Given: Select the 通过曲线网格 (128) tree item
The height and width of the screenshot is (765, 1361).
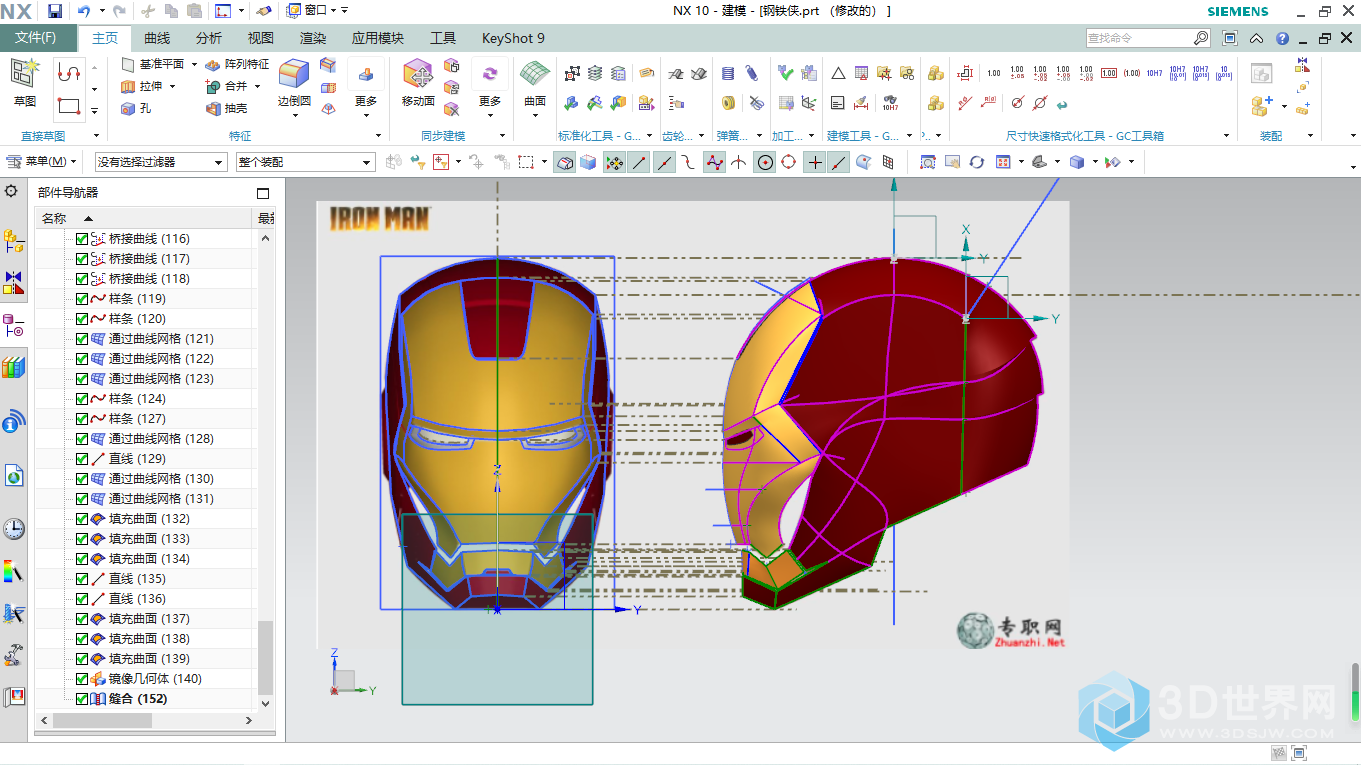Looking at the screenshot, I should pyautogui.click(x=161, y=439).
